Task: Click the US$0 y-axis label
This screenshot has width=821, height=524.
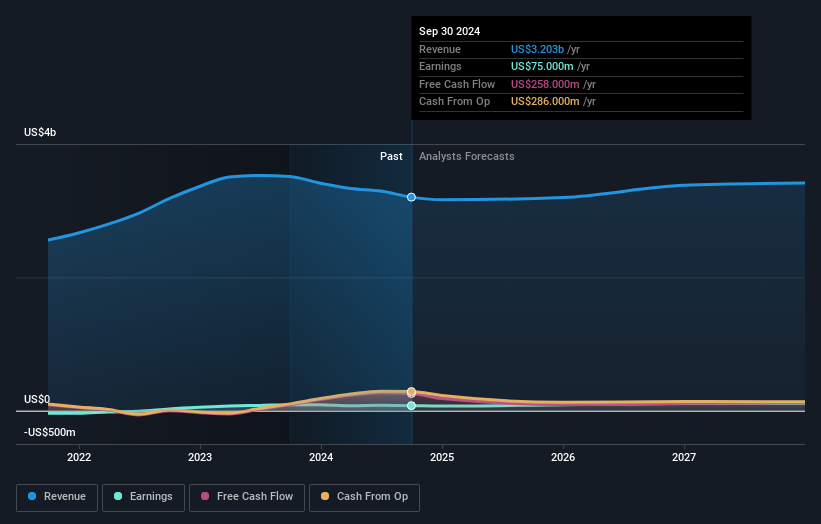Action: point(37,399)
